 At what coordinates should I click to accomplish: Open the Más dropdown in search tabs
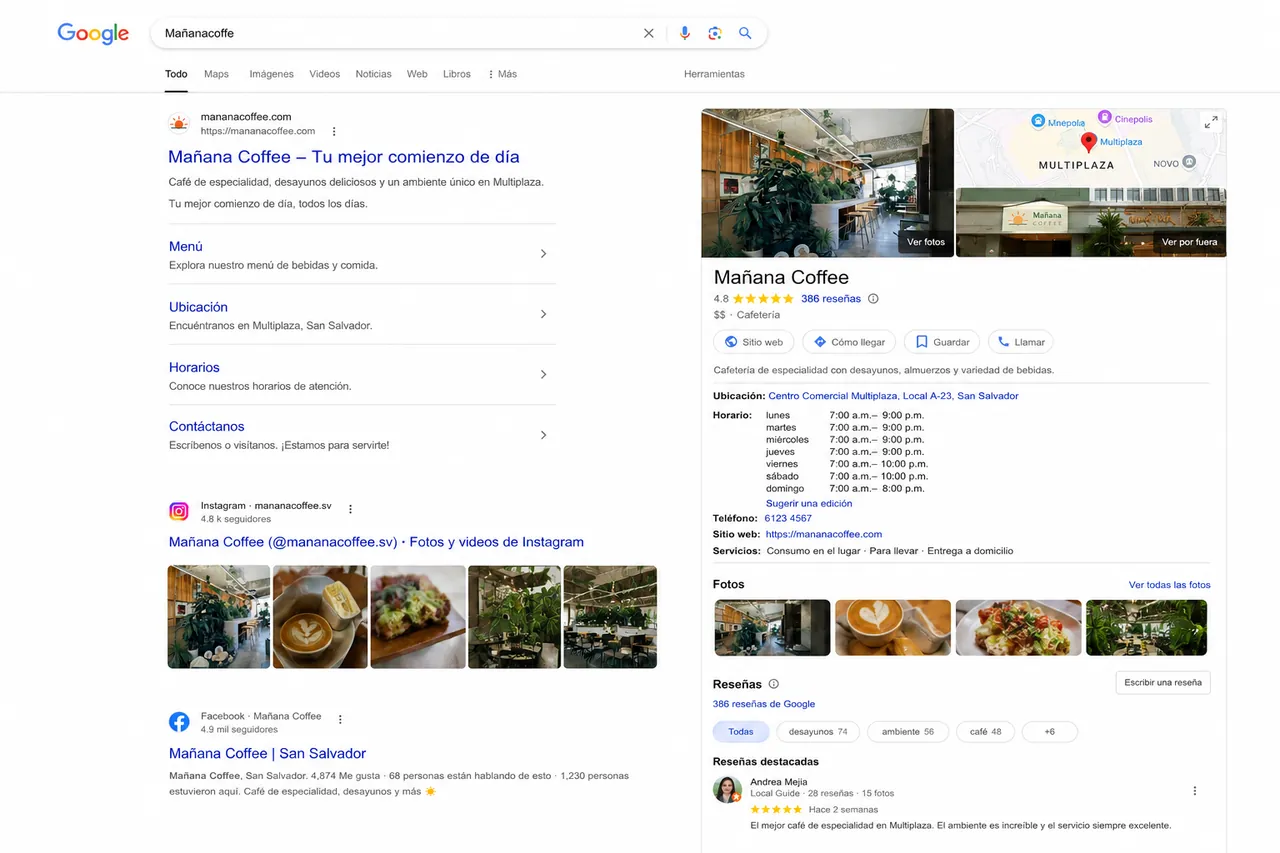pyautogui.click(x=502, y=74)
